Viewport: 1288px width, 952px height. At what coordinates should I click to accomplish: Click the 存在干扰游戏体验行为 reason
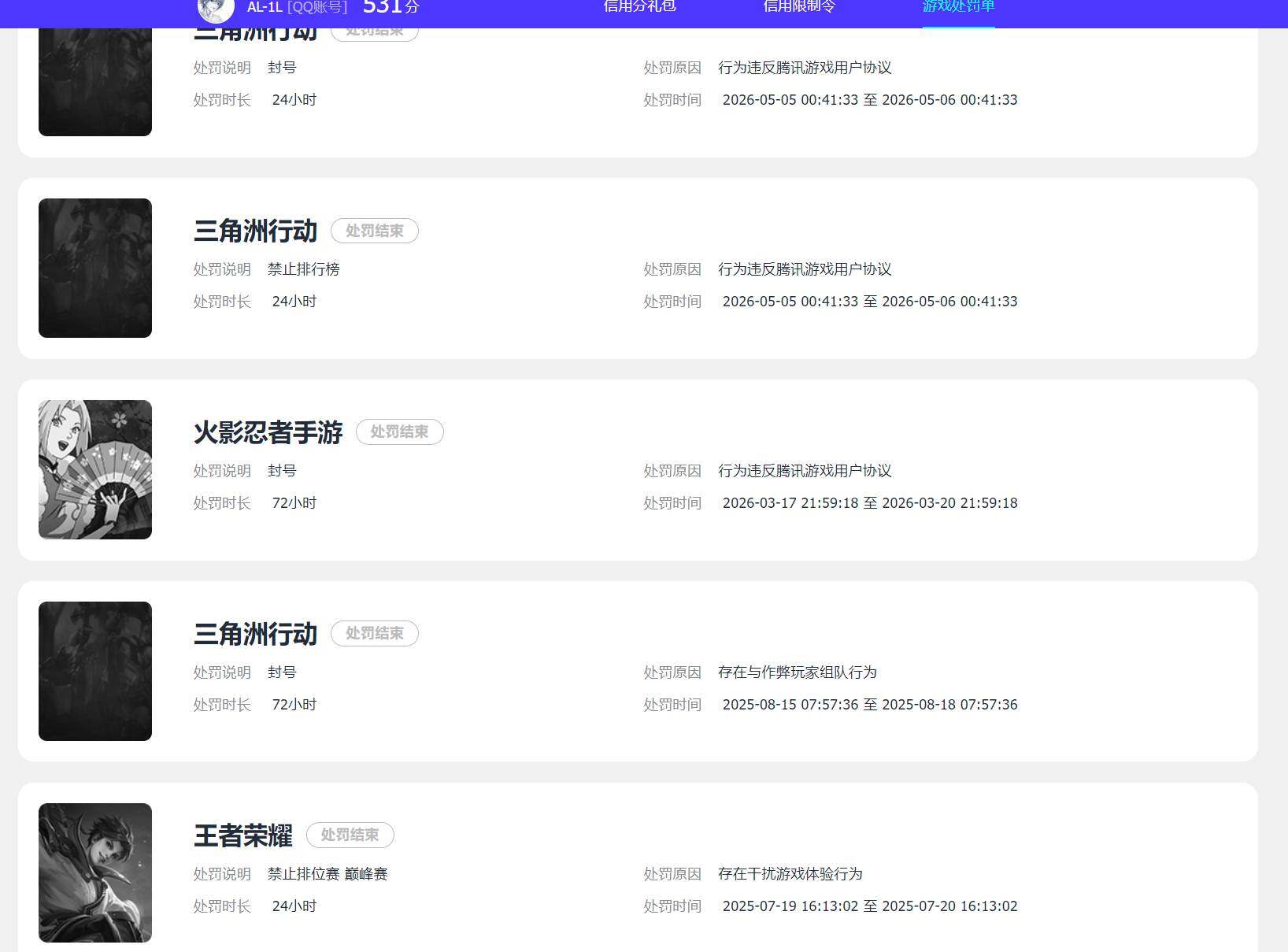point(790,874)
